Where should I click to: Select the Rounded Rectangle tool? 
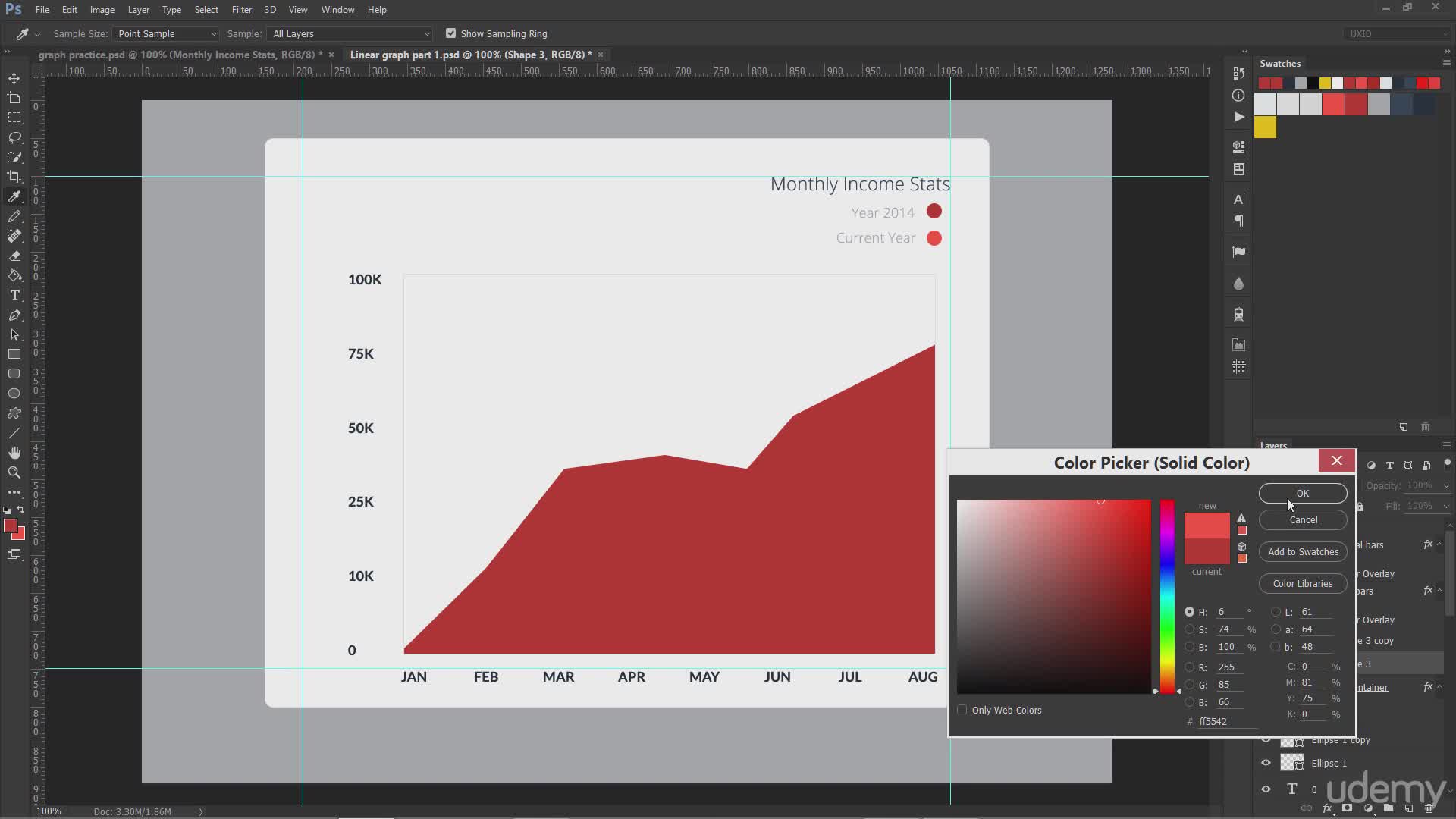coord(14,374)
